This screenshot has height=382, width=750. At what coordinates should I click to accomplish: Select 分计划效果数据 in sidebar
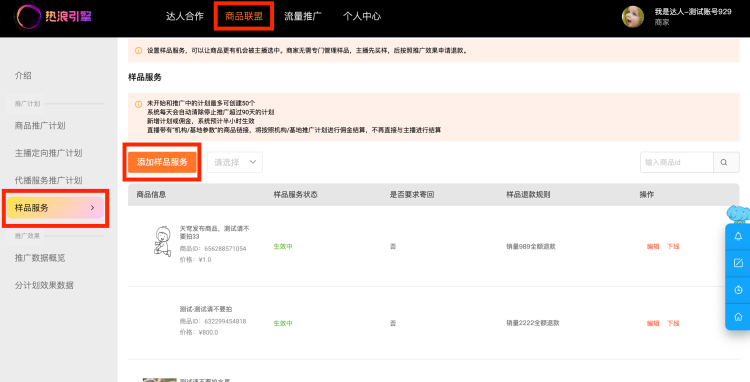[x=44, y=285]
